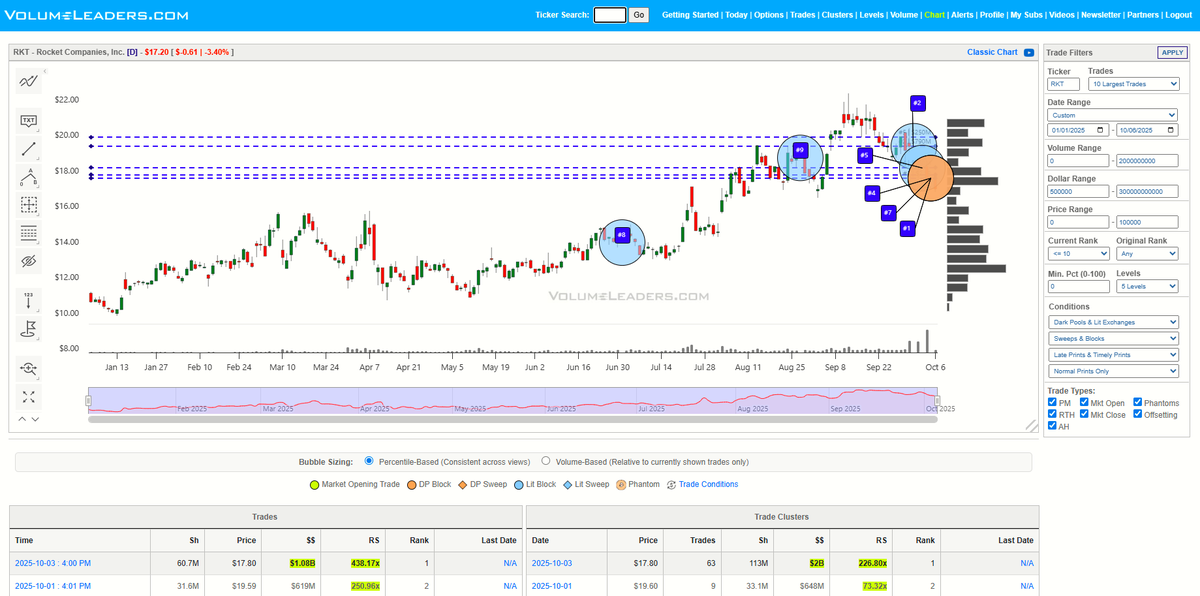
Task: Click the VolumeLeaders.com logo
Action: [x=95, y=15]
